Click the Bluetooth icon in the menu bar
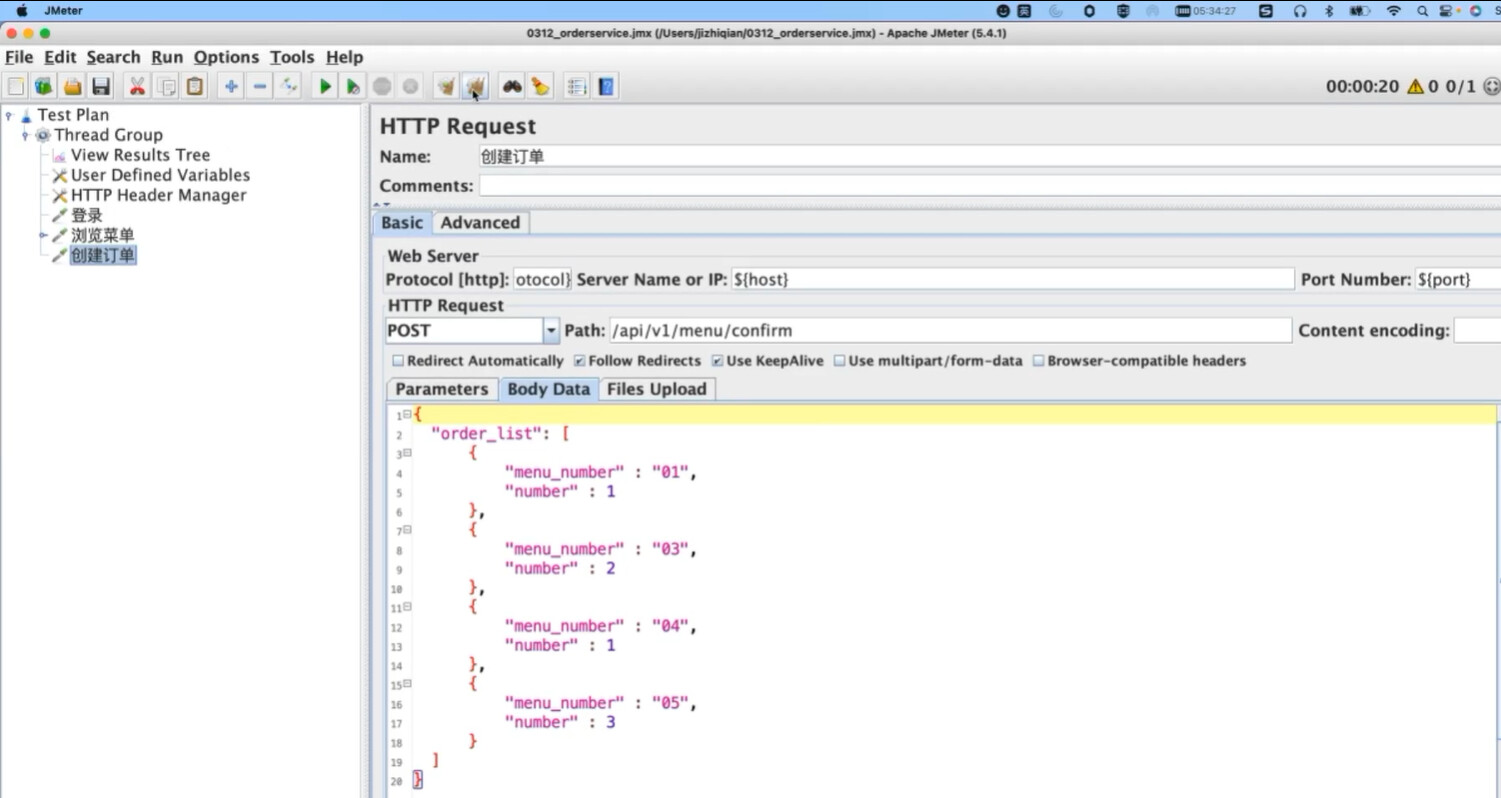This screenshot has height=798, width=1501. [x=1329, y=11]
